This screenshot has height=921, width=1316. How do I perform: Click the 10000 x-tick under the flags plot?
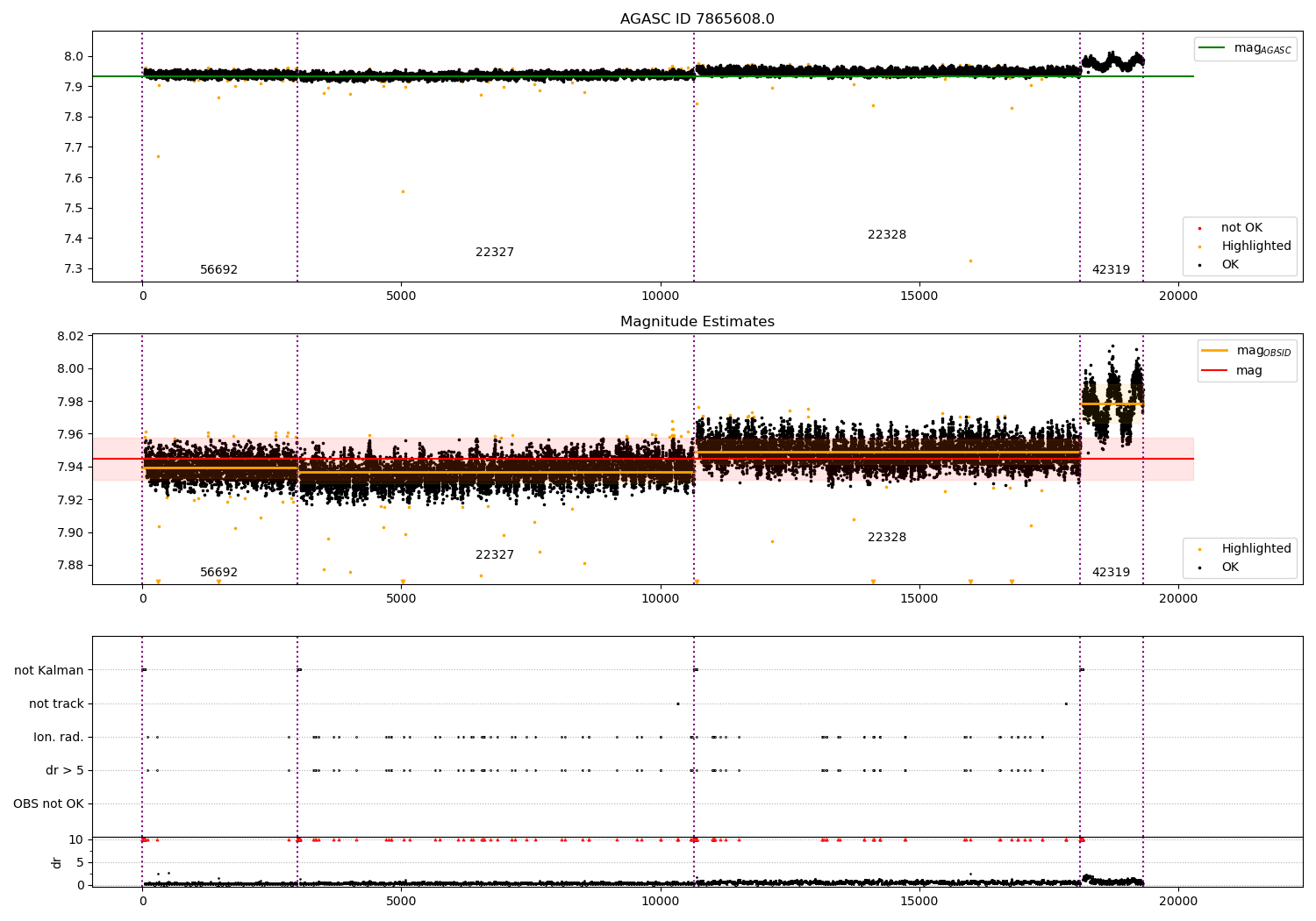click(660, 901)
